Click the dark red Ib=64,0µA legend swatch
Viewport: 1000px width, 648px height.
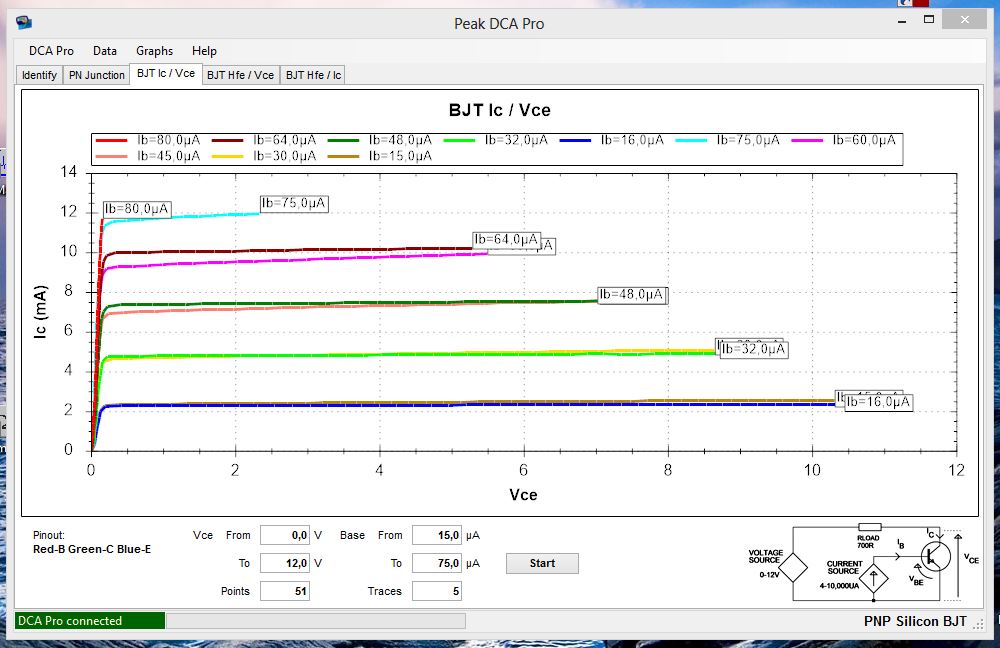pyautogui.click(x=228, y=140)
